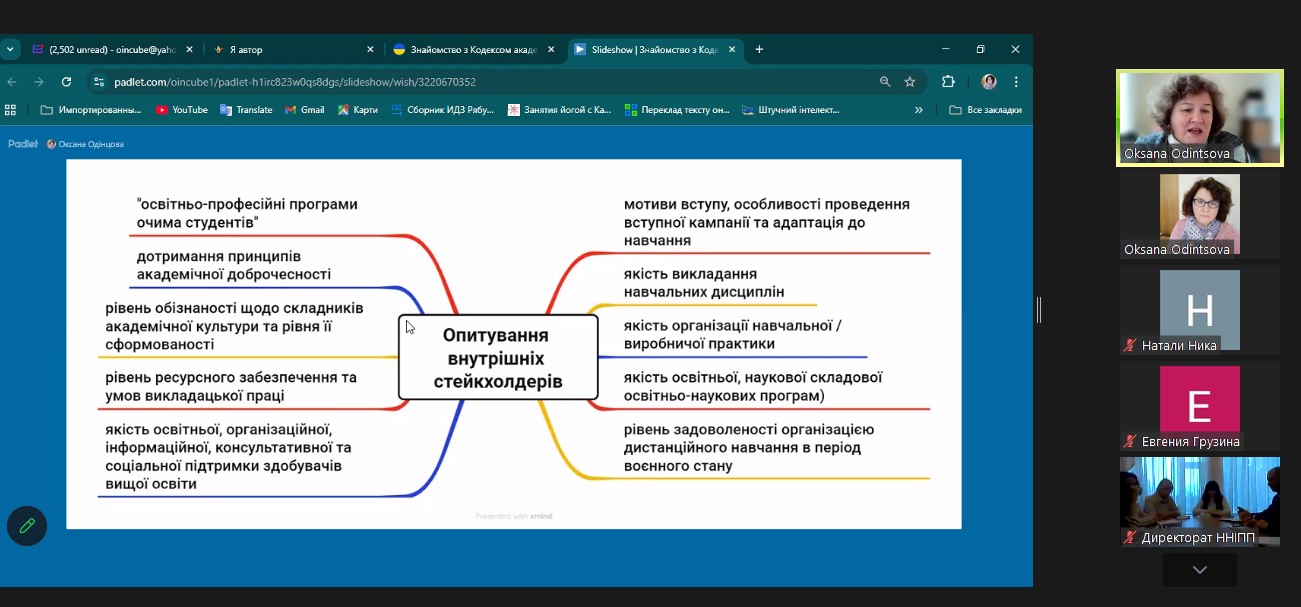Image resolution: width=1301 pixels, height=607 pixels.
Task: Switch to the "Я автор" tab
Action: click(290, 49)
